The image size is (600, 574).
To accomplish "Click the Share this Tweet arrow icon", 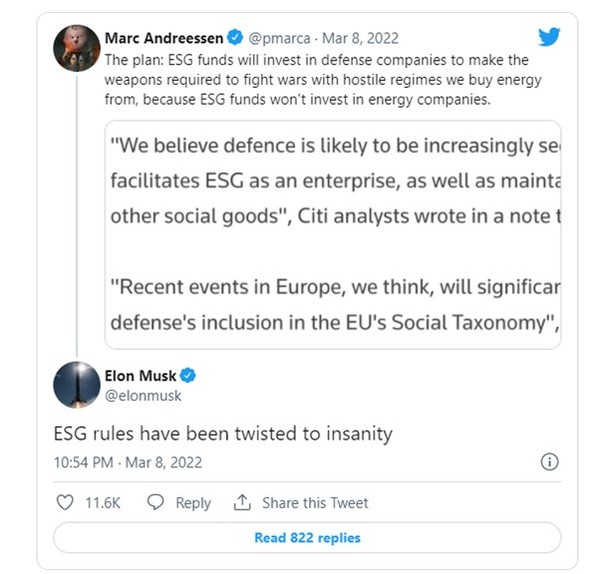I will click(241, 503).
